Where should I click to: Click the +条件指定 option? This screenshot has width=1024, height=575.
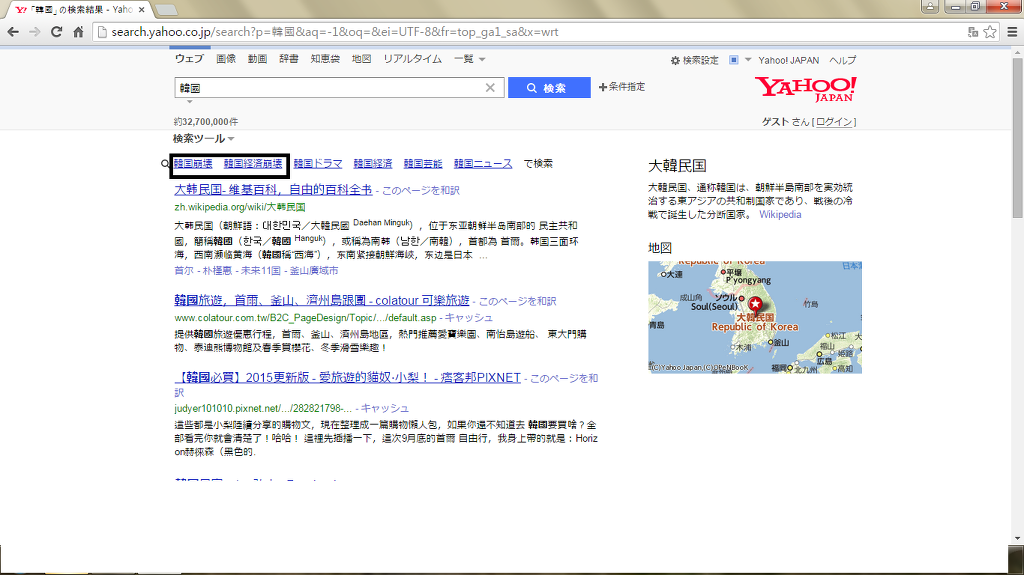[622, 87]
